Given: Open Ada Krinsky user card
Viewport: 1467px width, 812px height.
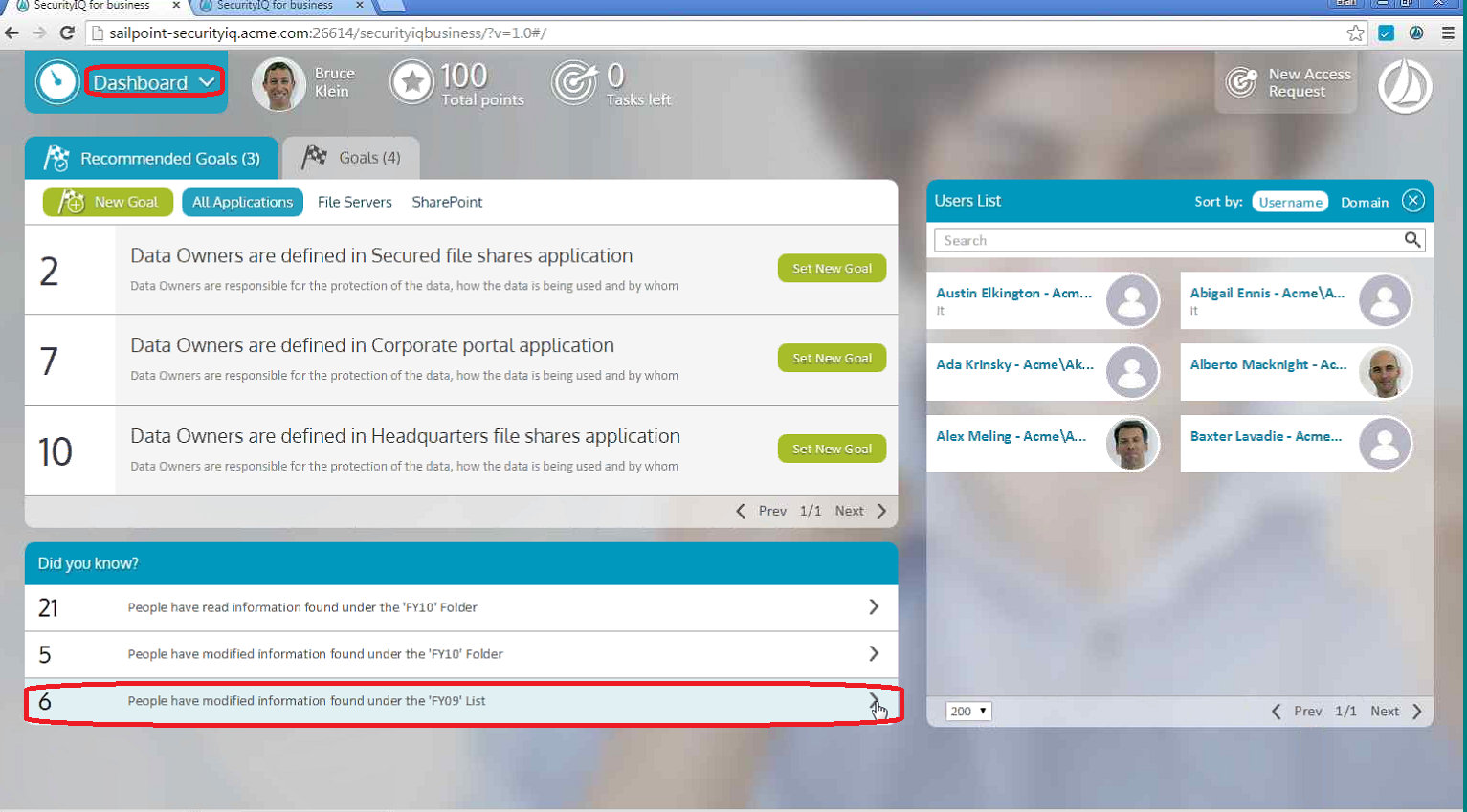Looking at the screenshot, I should coord(1043,372).
